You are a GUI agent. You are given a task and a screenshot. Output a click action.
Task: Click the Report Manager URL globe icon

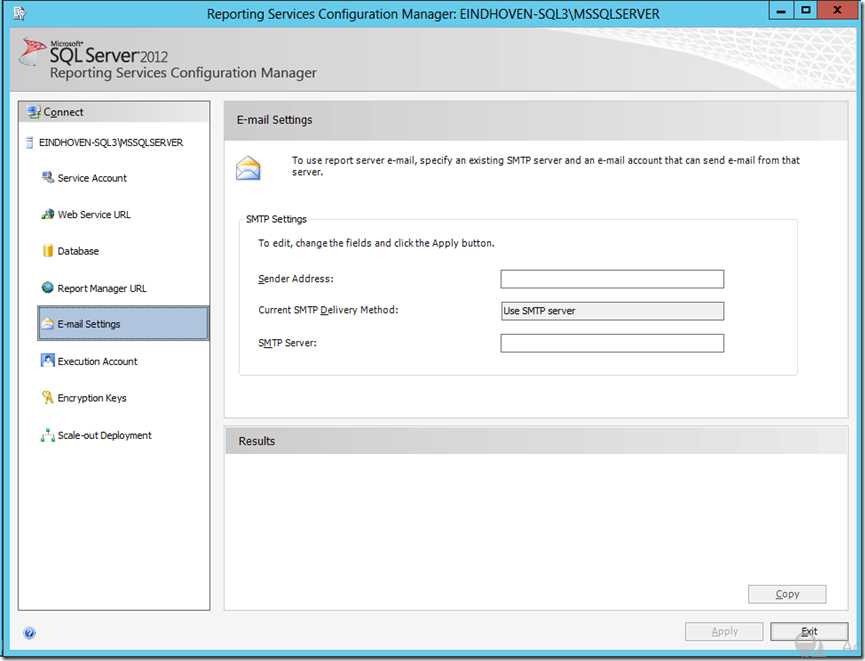48,287
